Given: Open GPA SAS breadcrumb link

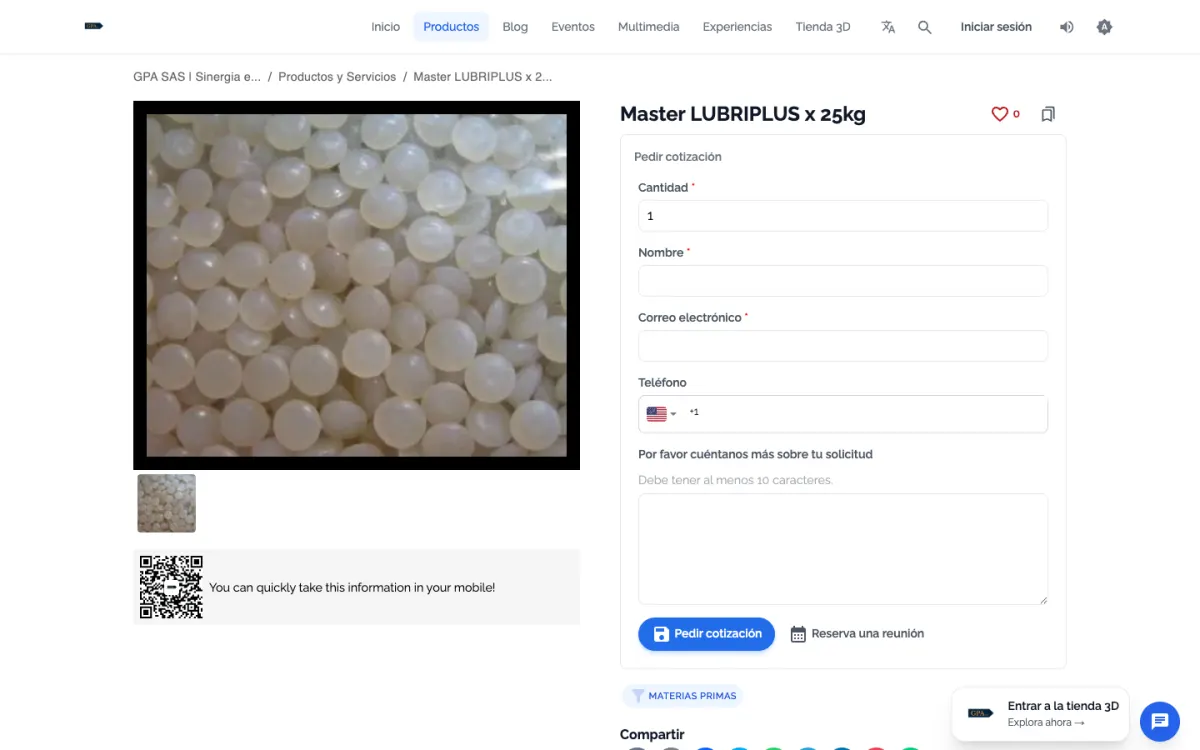Looking at the screenshot, I should [197, 76].
